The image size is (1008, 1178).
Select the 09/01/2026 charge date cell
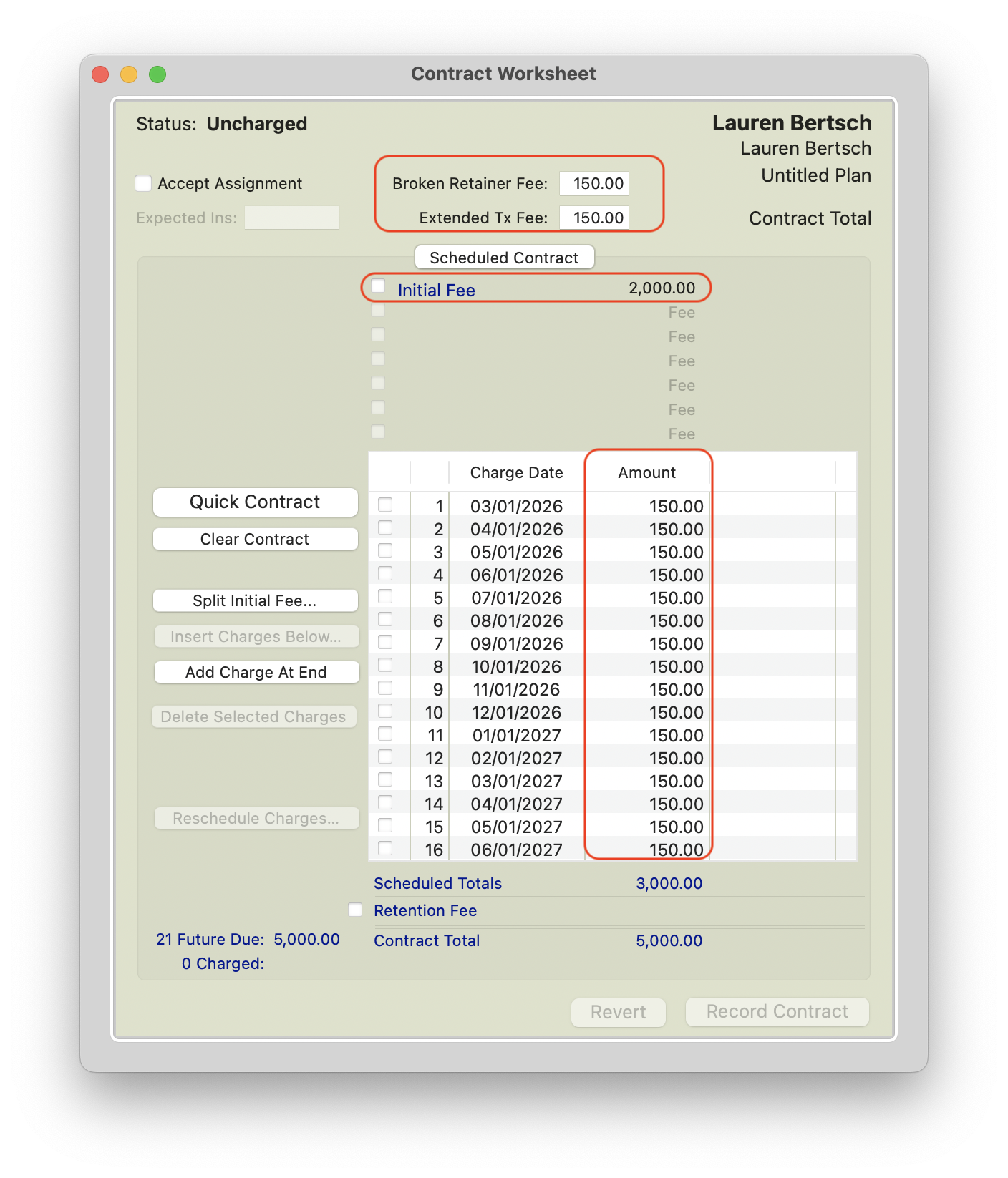pos(517,643)
